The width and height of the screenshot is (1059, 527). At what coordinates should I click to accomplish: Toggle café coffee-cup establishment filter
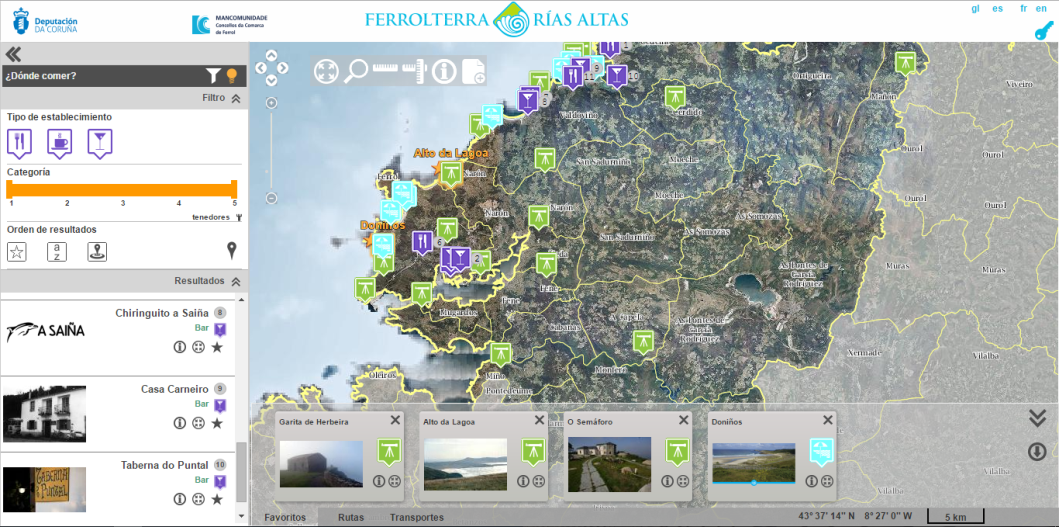point(59,143)
